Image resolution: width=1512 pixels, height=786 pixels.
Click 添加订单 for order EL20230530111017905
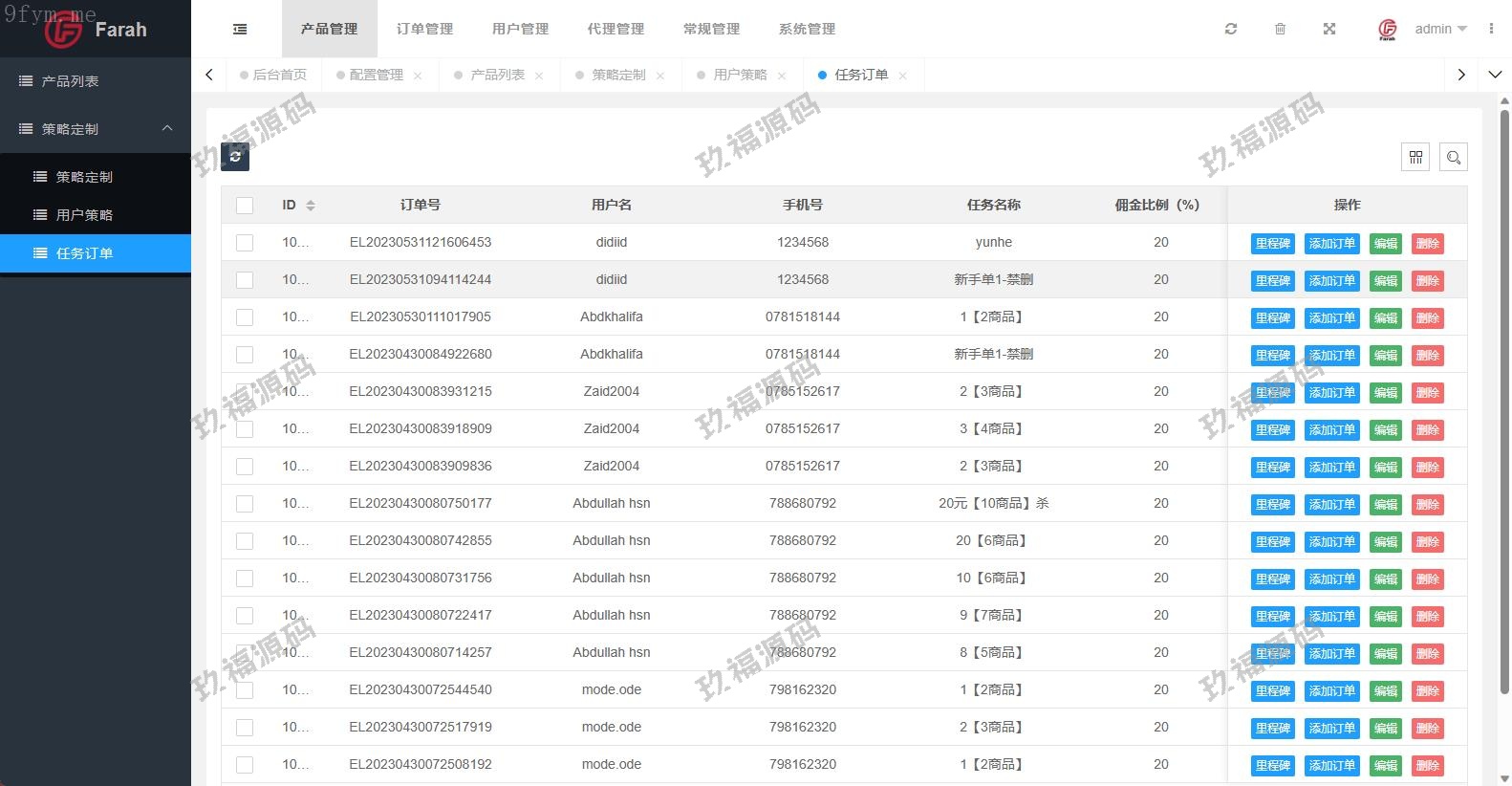(x=1331, y=317)
